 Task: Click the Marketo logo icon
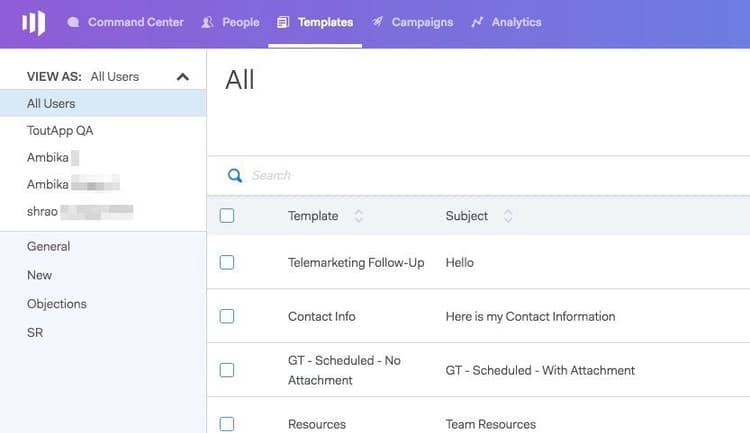pyautogui.click(x=33, y=22)
